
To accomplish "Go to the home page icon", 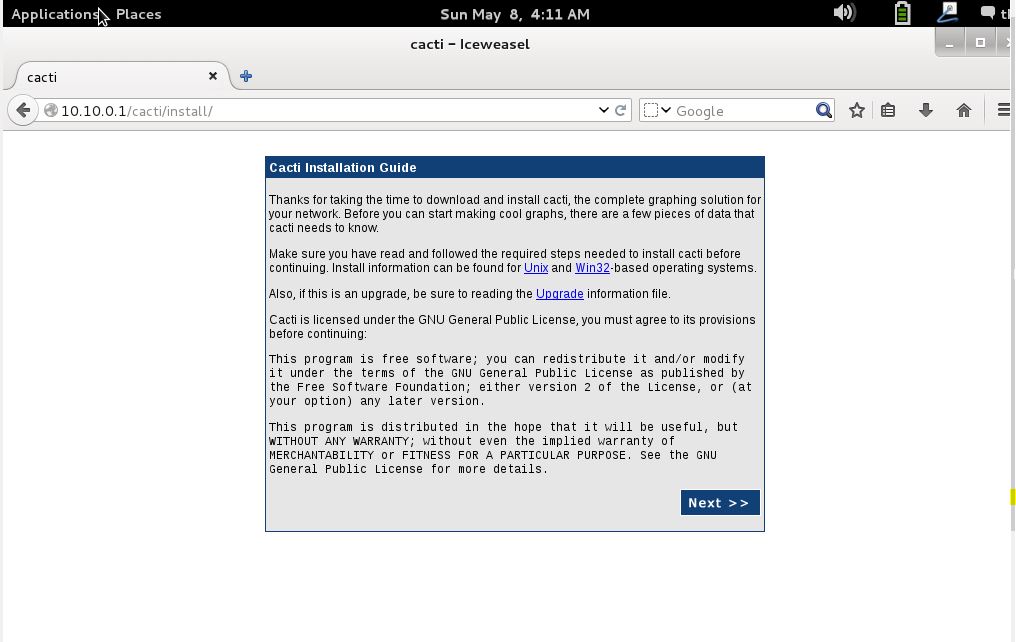I will pyautogui.click(x=964, y=110).
